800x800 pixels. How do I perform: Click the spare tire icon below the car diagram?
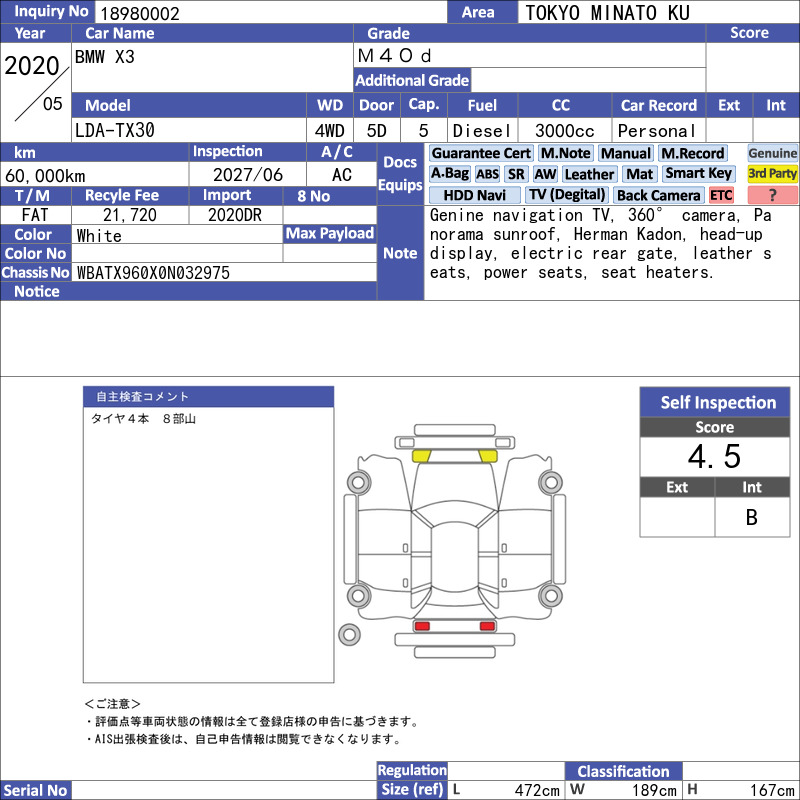click(x=349, y=635)
